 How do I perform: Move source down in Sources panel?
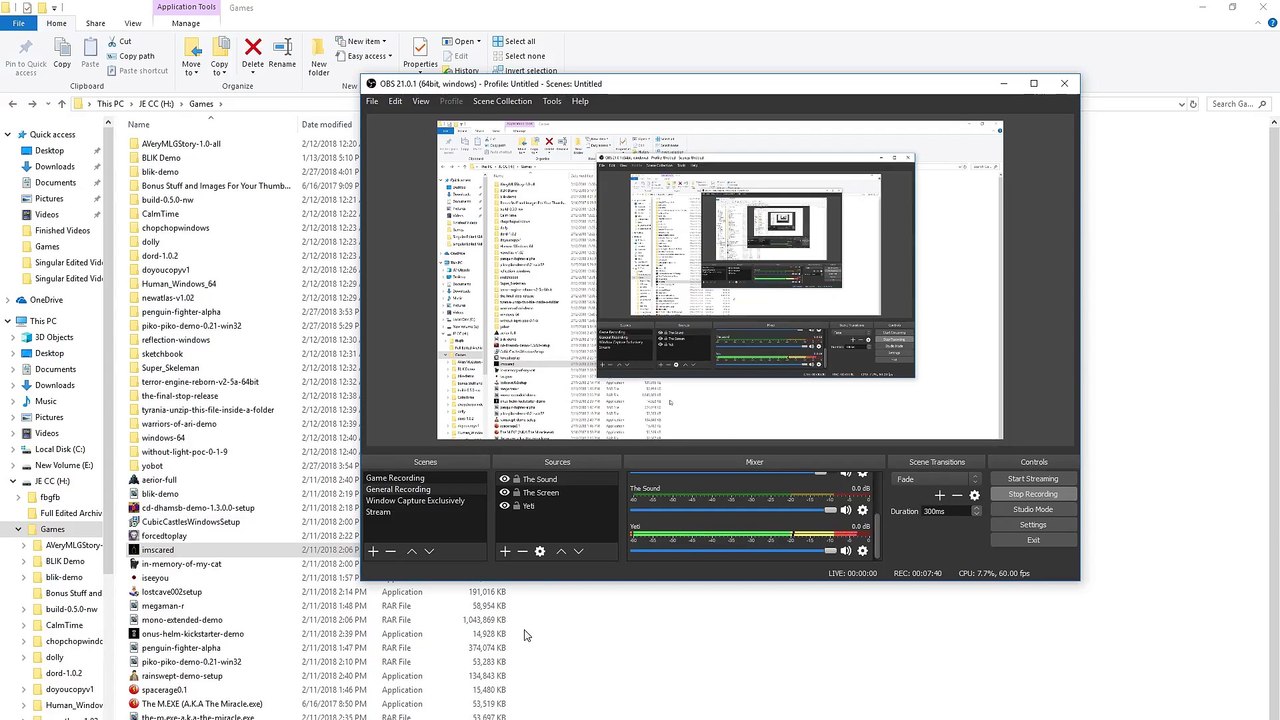(578, 551)
